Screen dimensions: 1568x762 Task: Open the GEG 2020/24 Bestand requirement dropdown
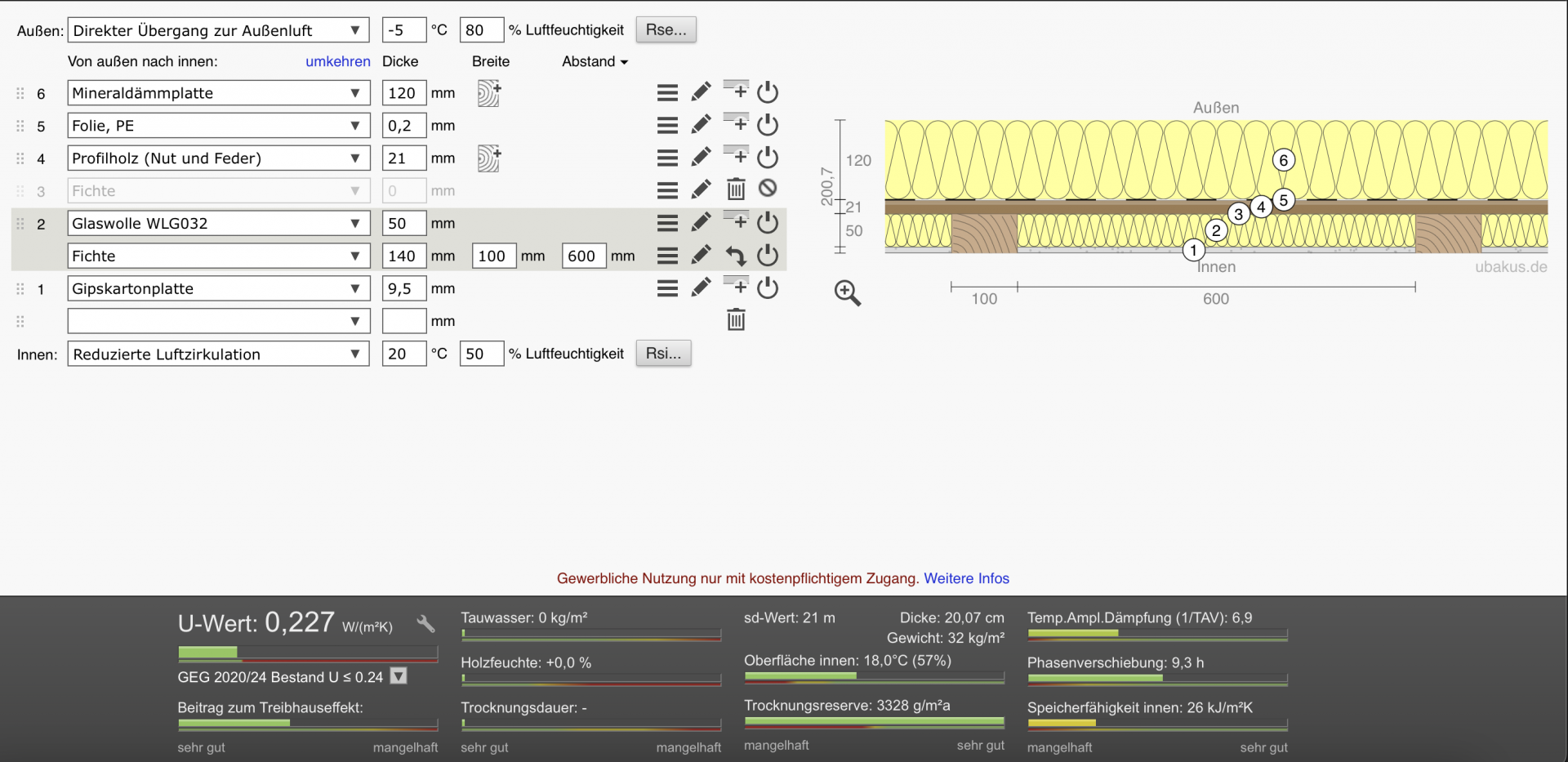[x=399, y=676]
